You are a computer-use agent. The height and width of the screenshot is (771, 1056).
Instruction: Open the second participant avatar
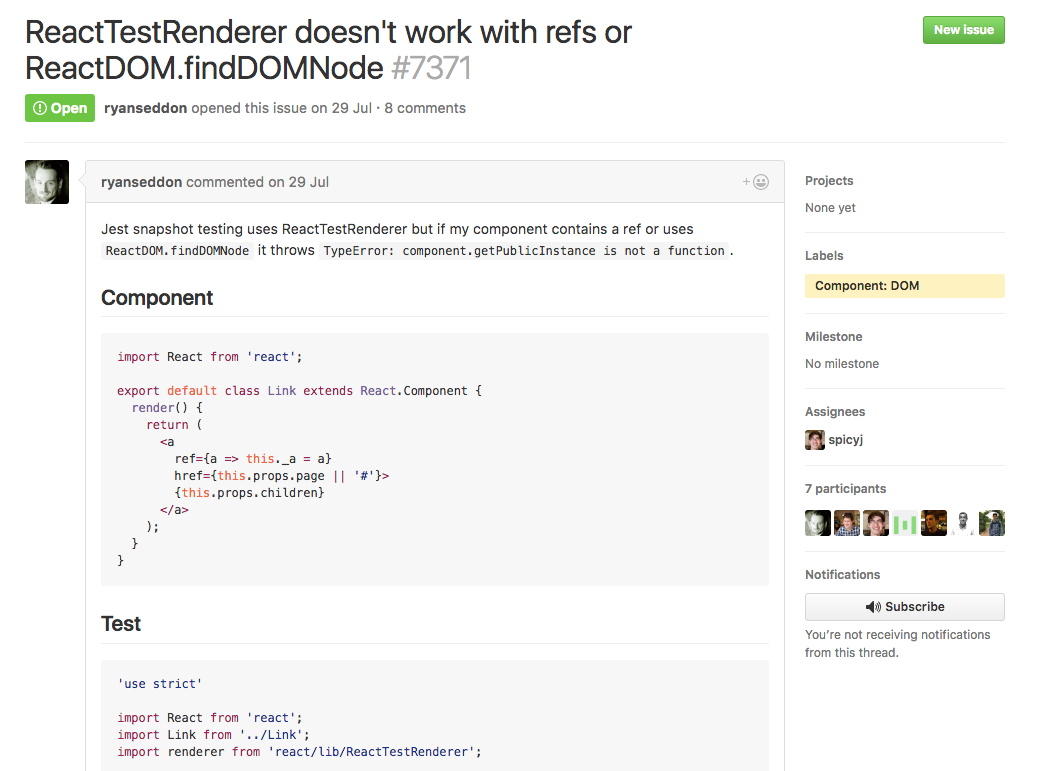(x=847, y=523)
